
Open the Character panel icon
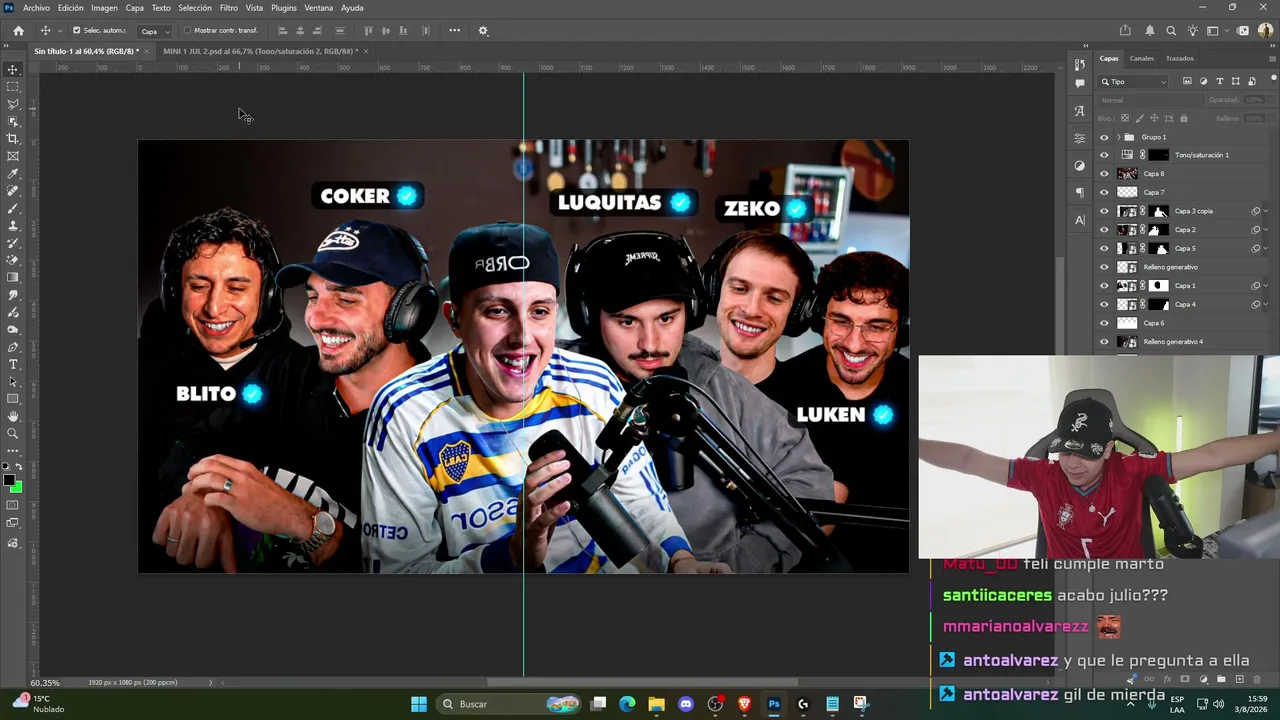coord(1080,220)
